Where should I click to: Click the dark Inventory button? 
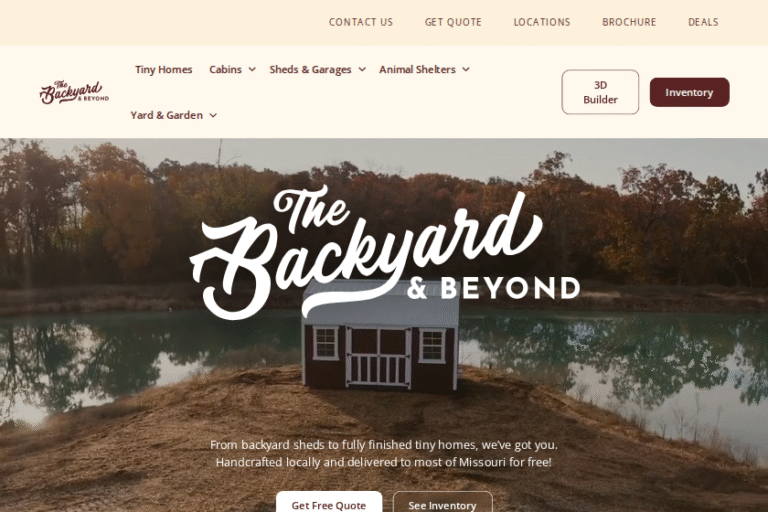[689, 92]
